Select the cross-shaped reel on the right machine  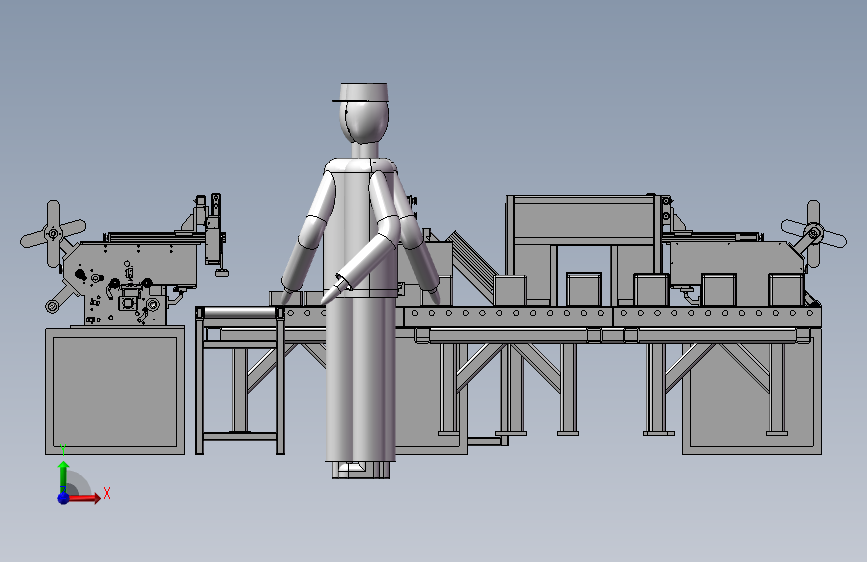[x=813, y=233]
